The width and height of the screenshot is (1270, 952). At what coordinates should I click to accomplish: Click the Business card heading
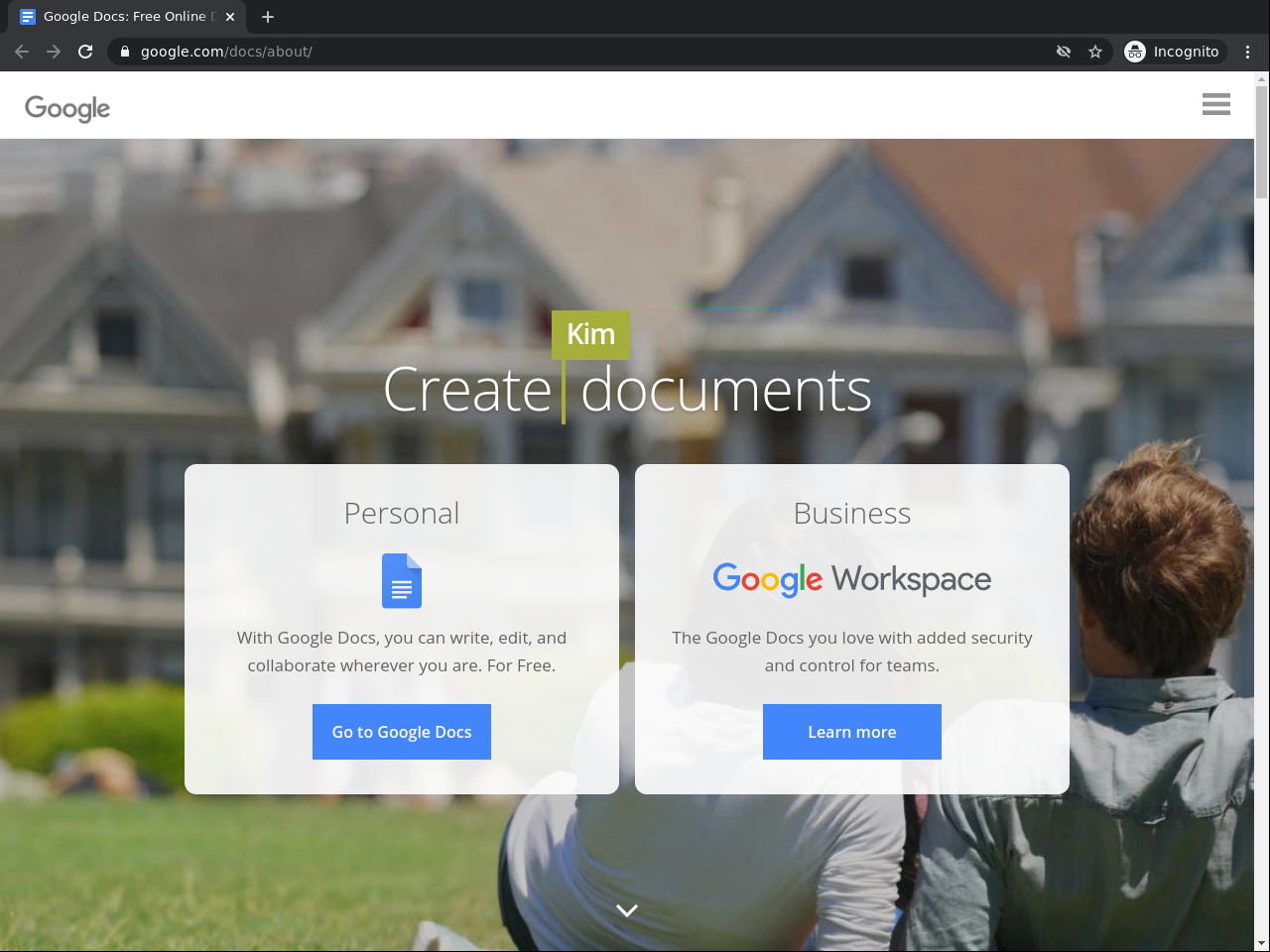point(852,514)
